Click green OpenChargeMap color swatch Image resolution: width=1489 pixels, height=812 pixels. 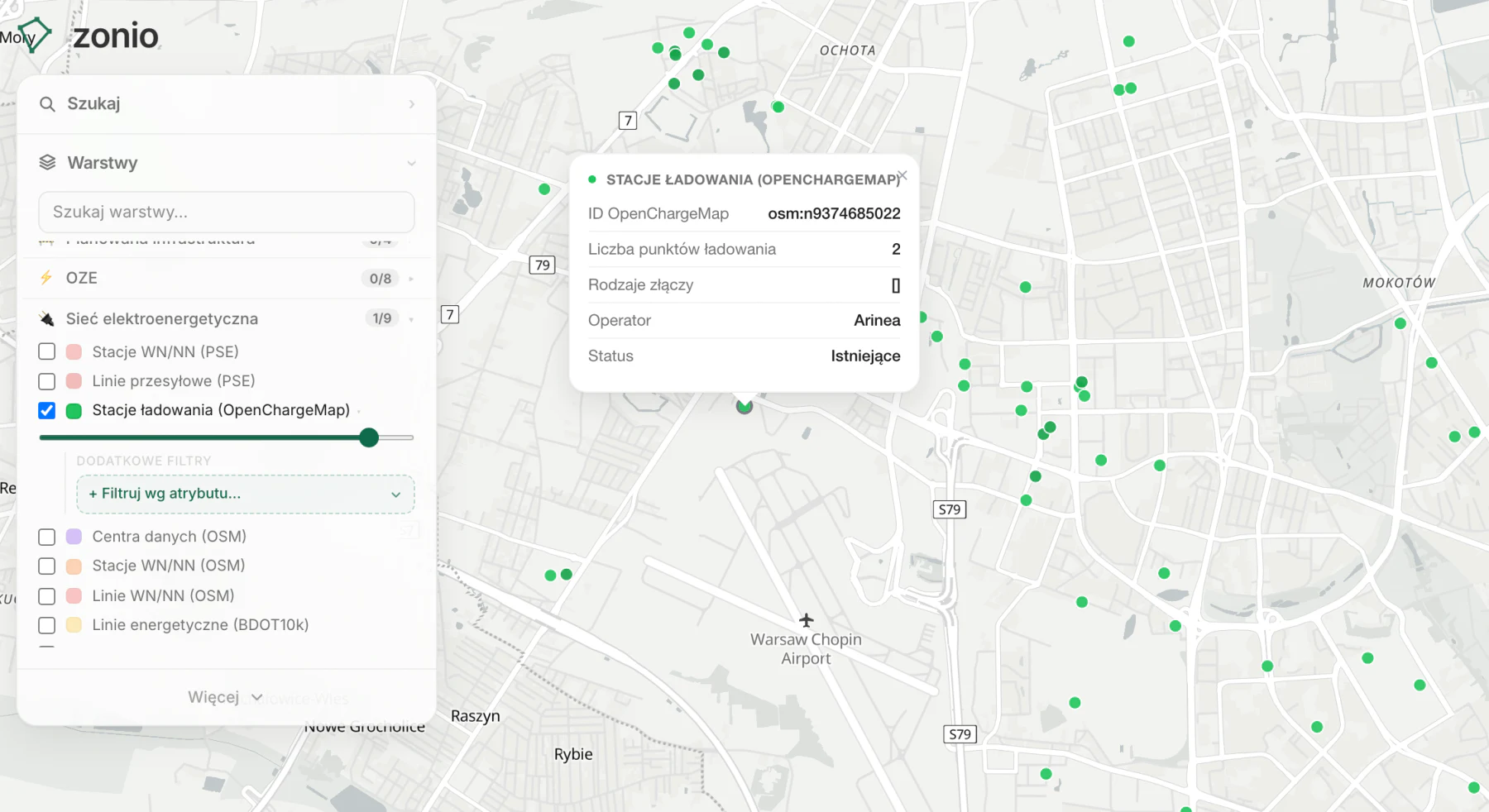pyautogui.click(x=74, y=411)
